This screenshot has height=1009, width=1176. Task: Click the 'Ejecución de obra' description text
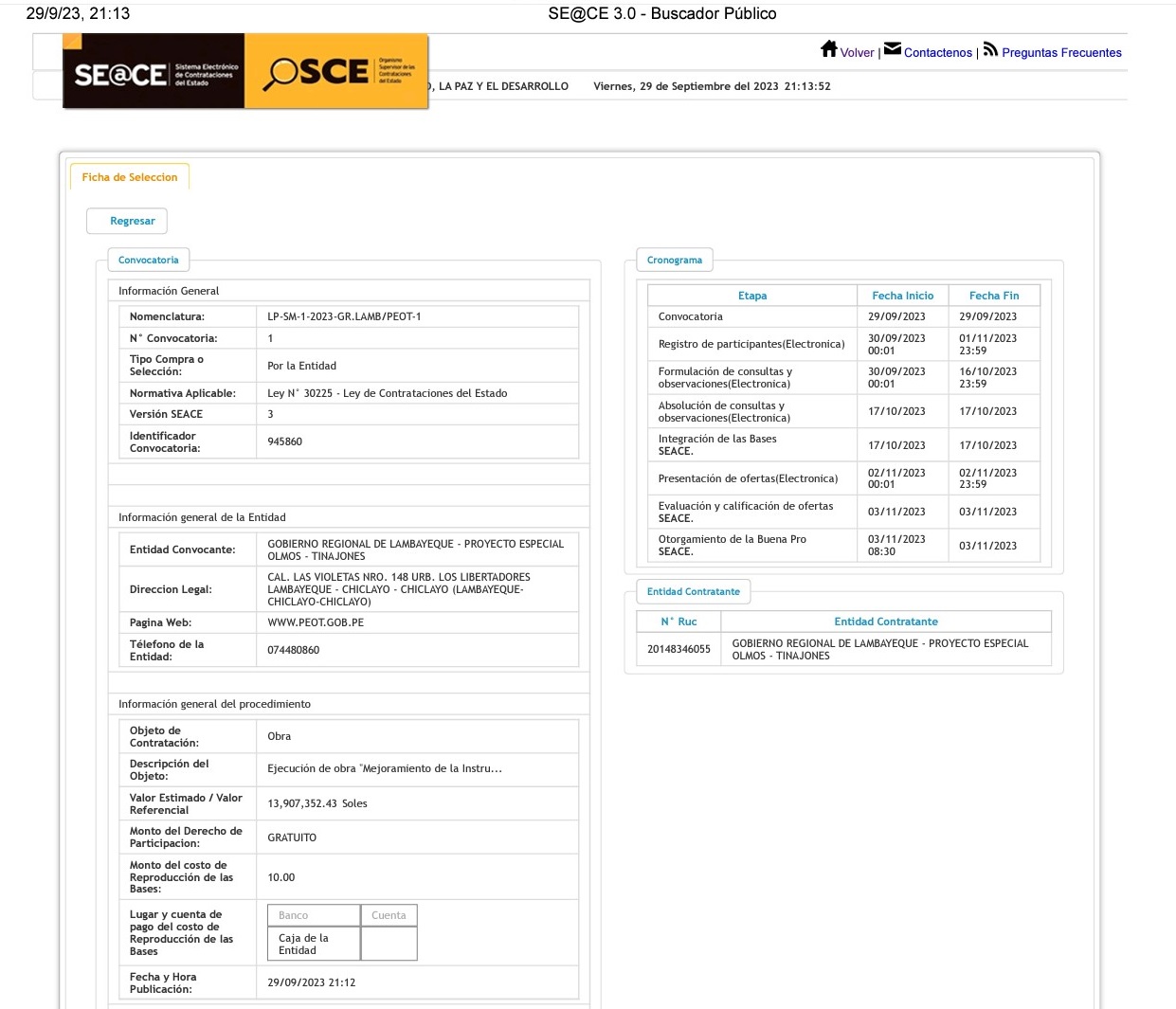(x=385, y=768)
